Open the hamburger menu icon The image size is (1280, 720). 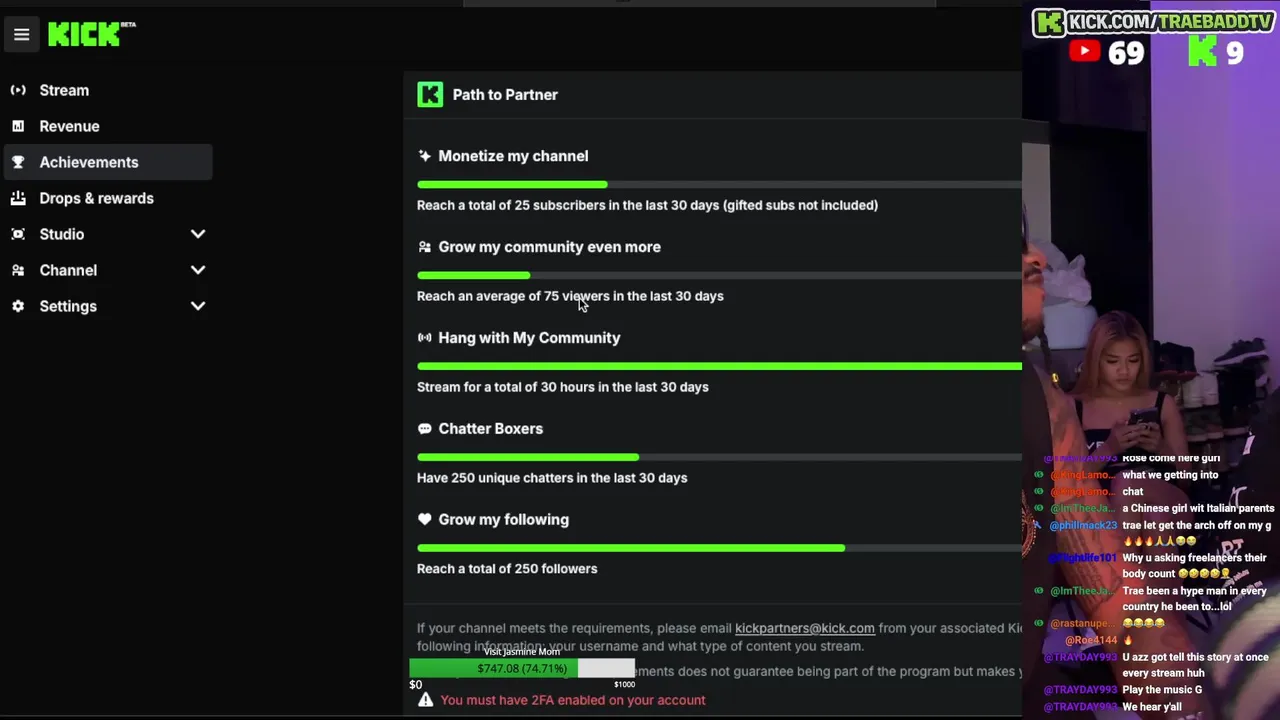point(21,35)
